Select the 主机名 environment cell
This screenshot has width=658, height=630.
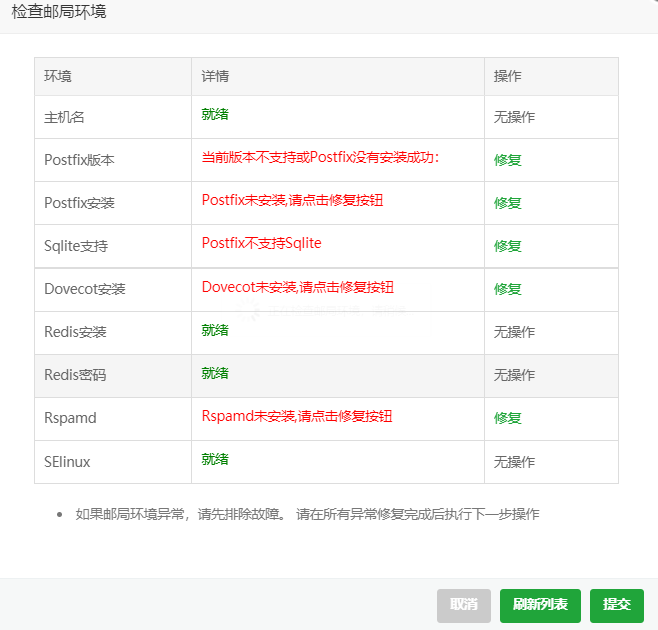click(x=113, y=117)
